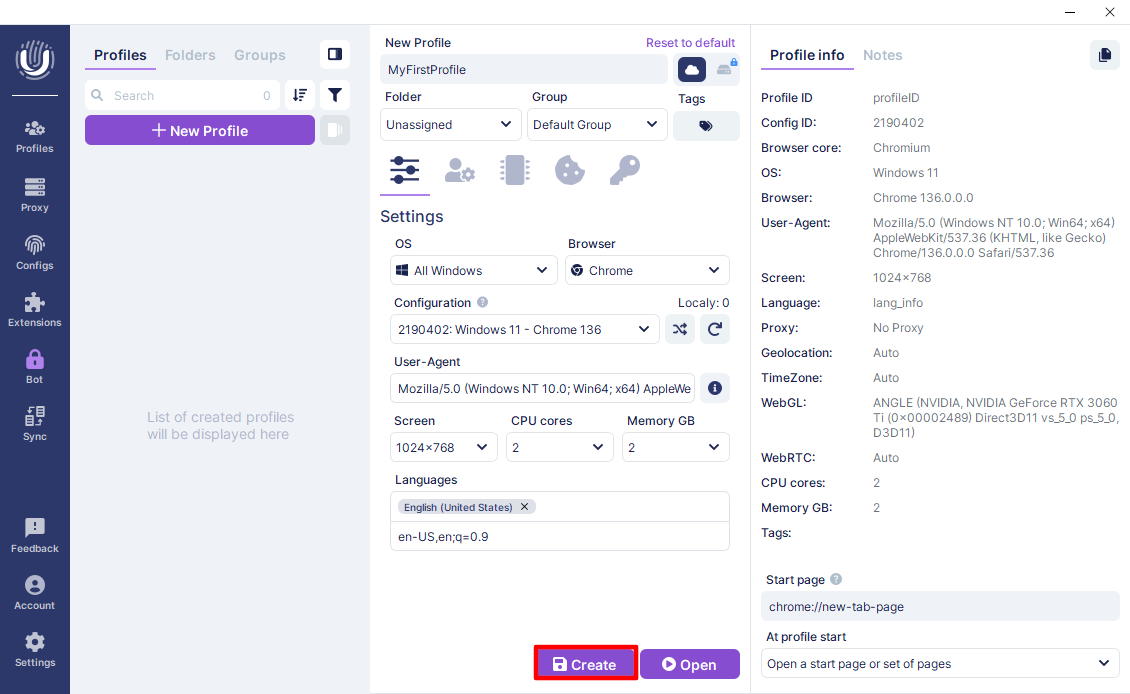This screenshot has height=694, width=1130.
Task: Switch to the Notes tab
Action: pos(882,55)
